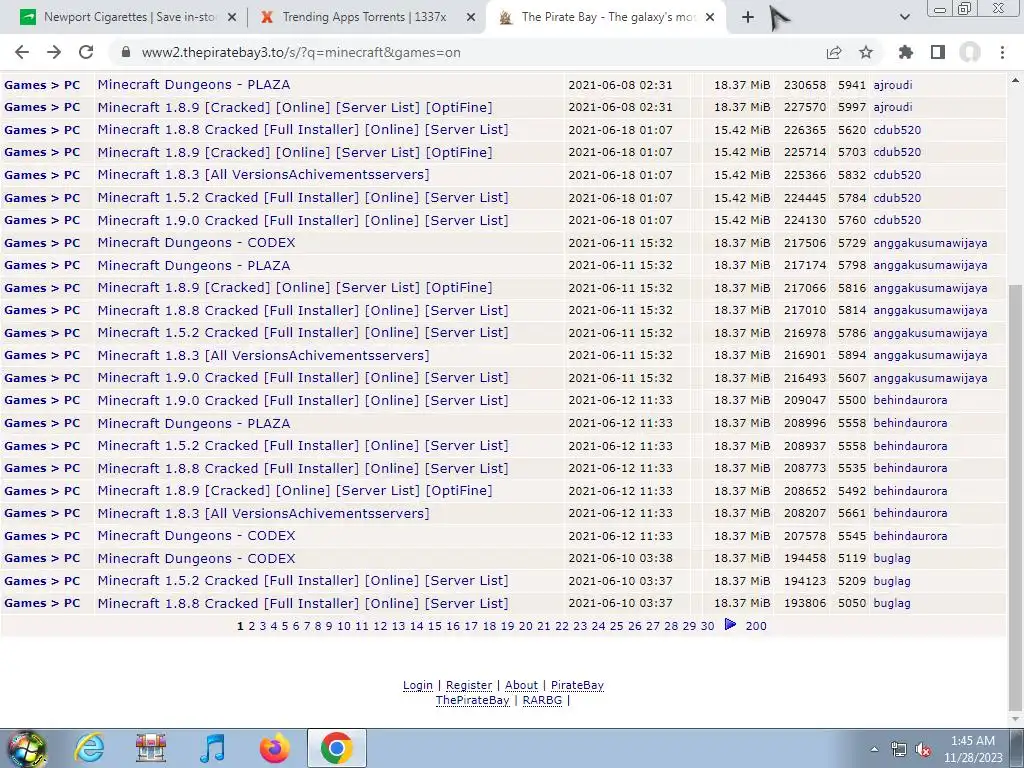Click the scrollbar down arrow
Viewport: 1024px width, 768px height.
[1015, 719]
